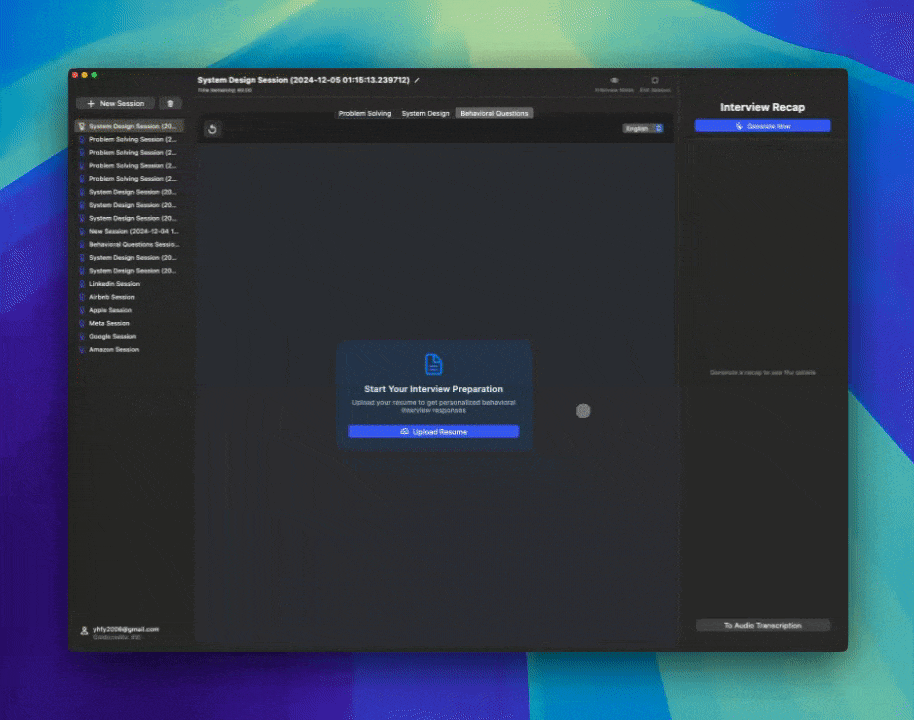Click the End Session icon
Screen dimensions: 914x720
pyautogui.click(x=654, y=80)
